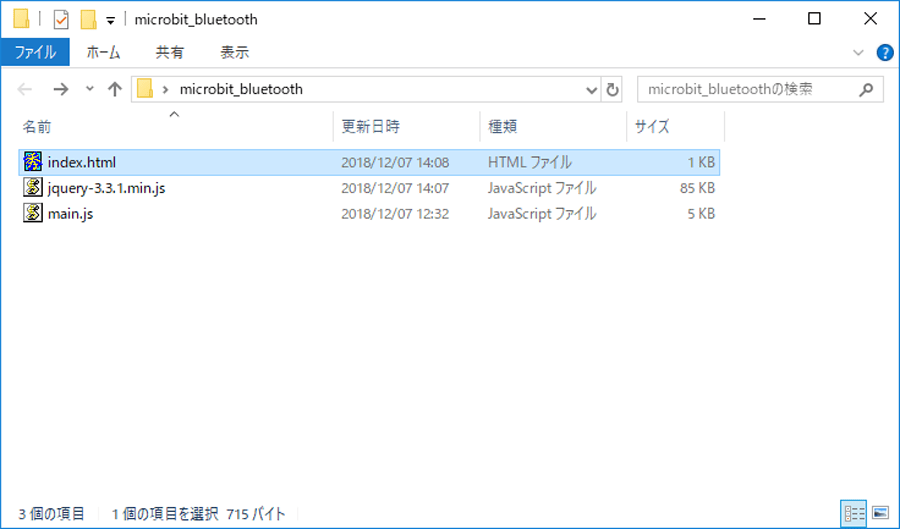Select the jquery-3.3.1.min.js file name
Viewport: 900px width, 529px height.
[106, 188]
